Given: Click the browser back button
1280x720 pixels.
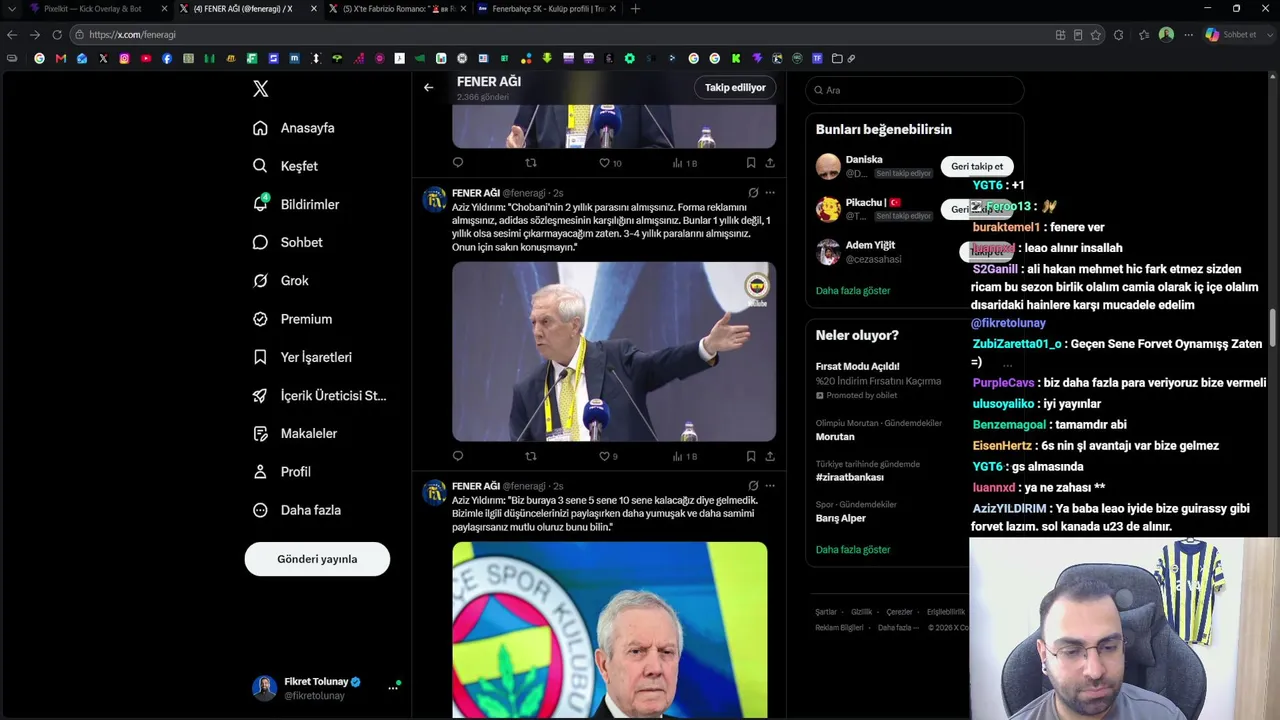Looking at the screenshot, I should tap(12, 35).
